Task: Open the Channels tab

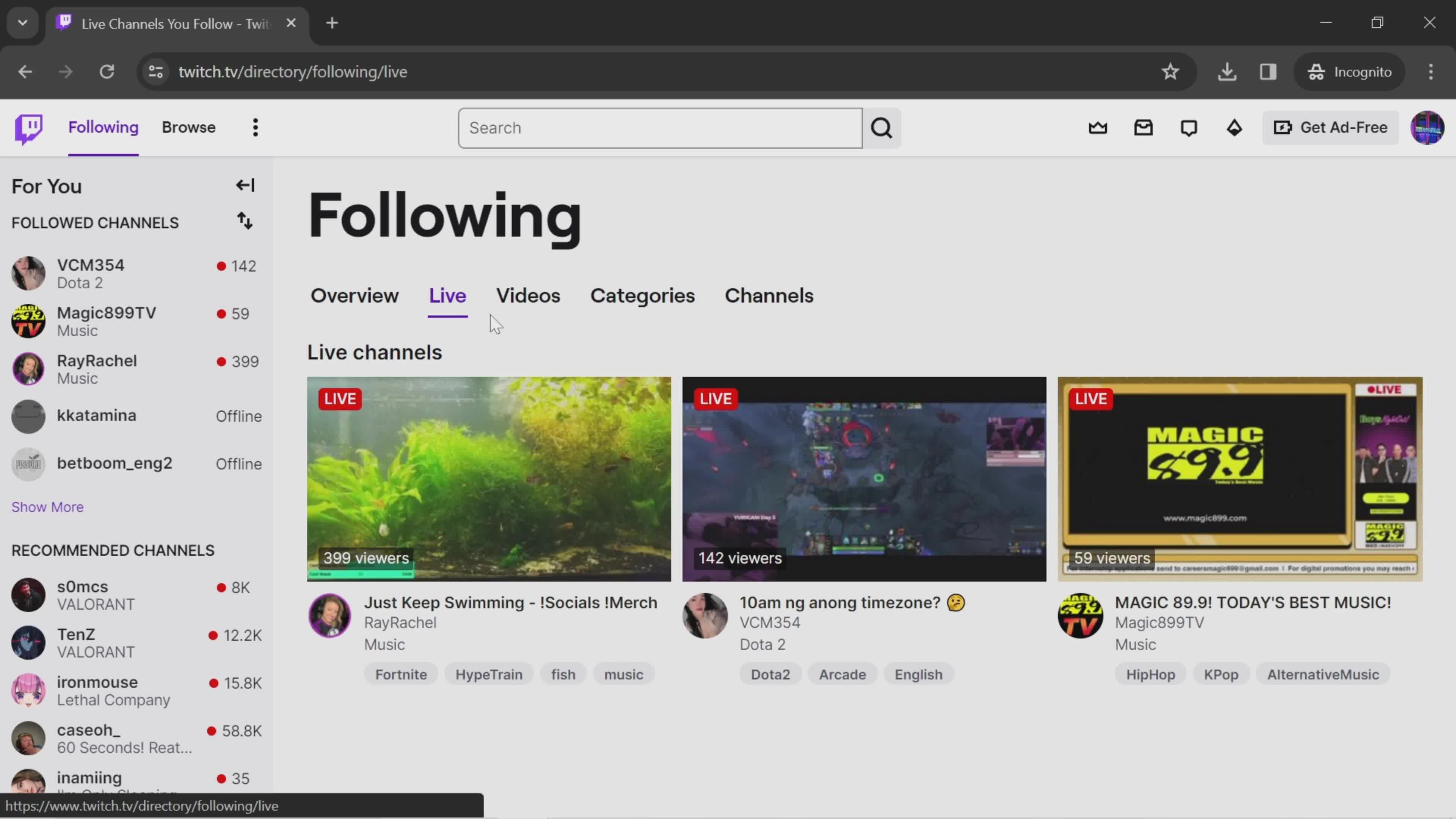Action: [769, 296]
